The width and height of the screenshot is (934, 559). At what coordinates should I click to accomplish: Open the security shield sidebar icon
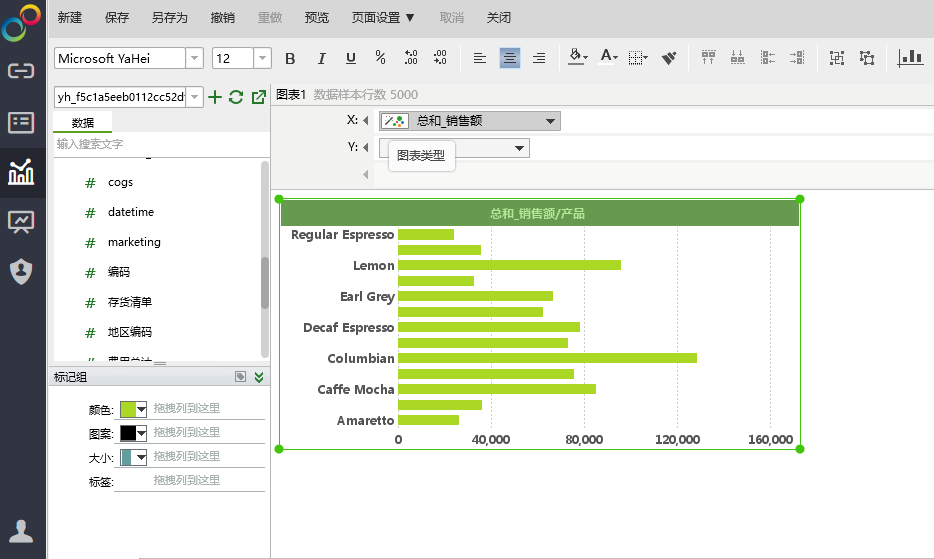click(x=21, y=271)
